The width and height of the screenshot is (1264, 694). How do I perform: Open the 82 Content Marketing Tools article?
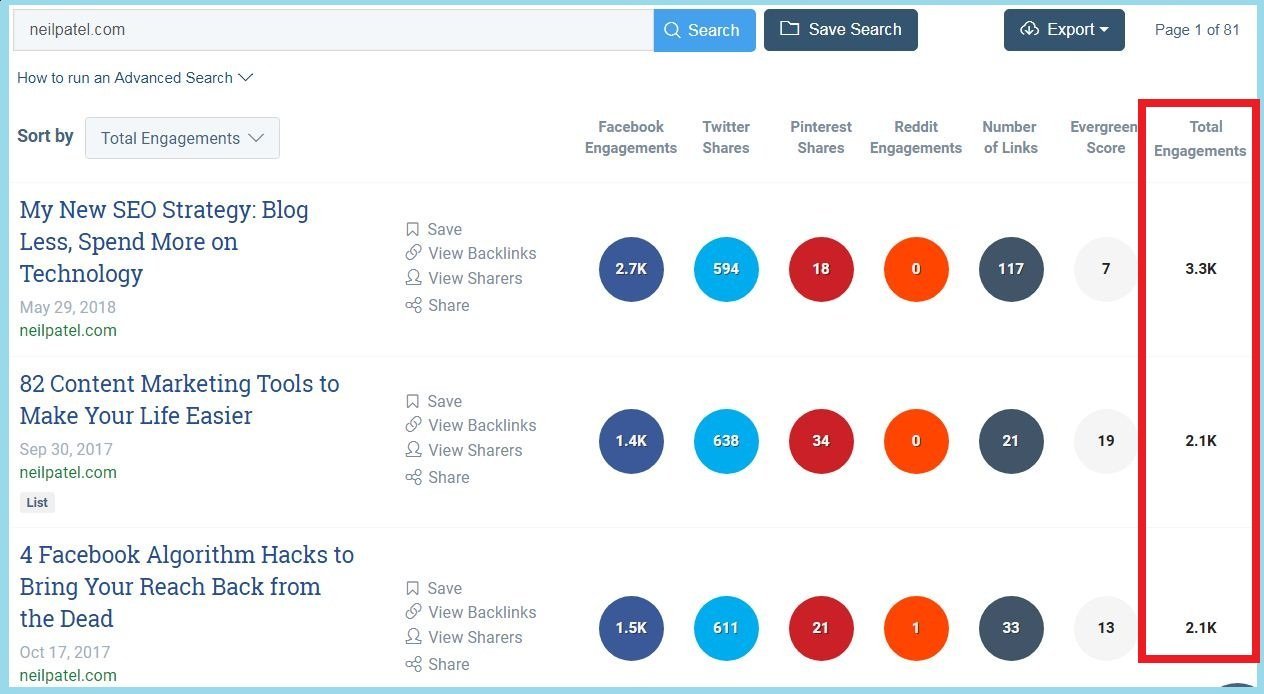179,399
